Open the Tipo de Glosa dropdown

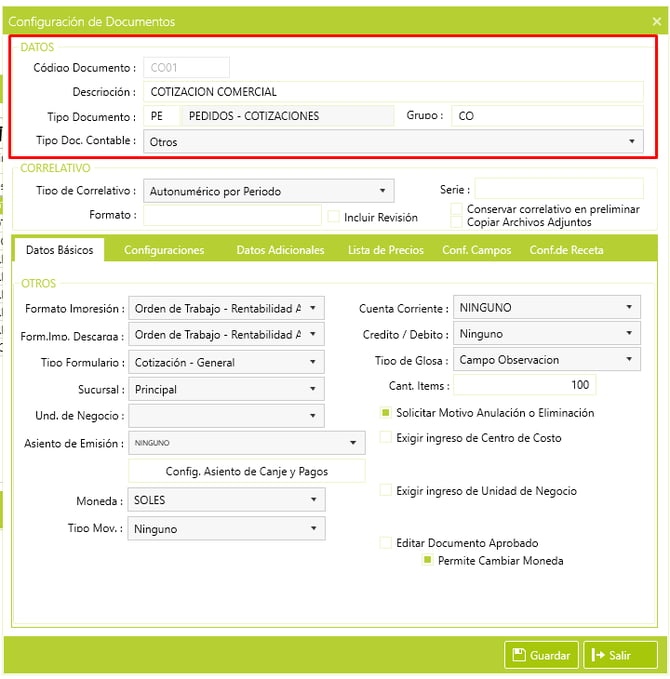coord(546,360)
